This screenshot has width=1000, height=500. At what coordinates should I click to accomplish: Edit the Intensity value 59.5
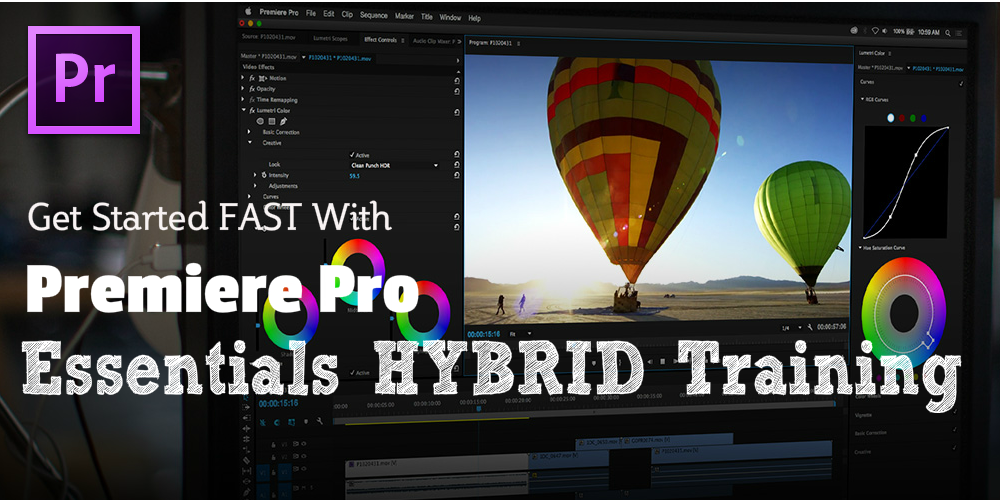(355, 176)
